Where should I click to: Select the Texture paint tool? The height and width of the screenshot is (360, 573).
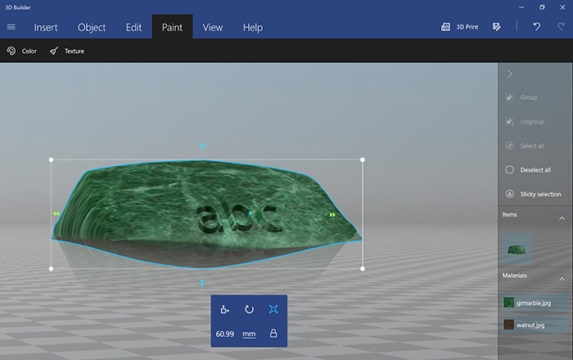pos(67,51)
